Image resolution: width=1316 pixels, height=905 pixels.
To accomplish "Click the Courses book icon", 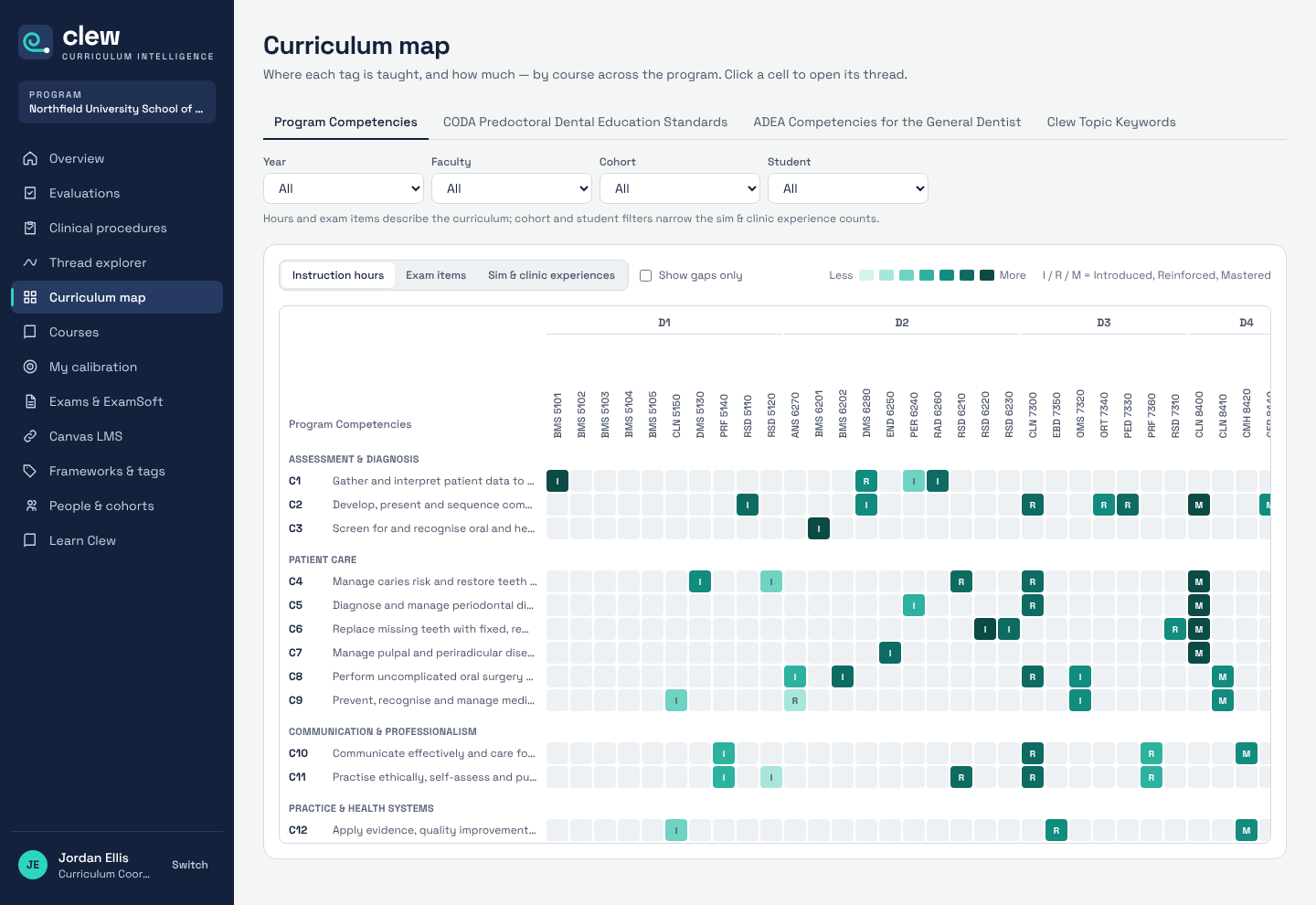I will [x=30, y=332].
